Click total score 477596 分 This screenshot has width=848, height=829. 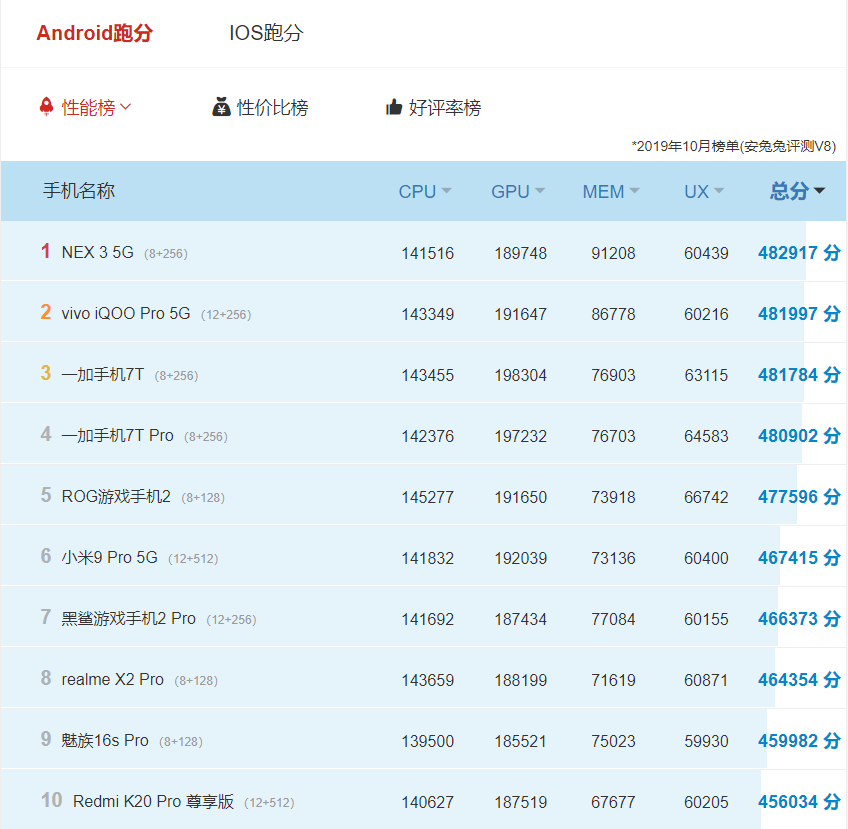tap(799, 497)
